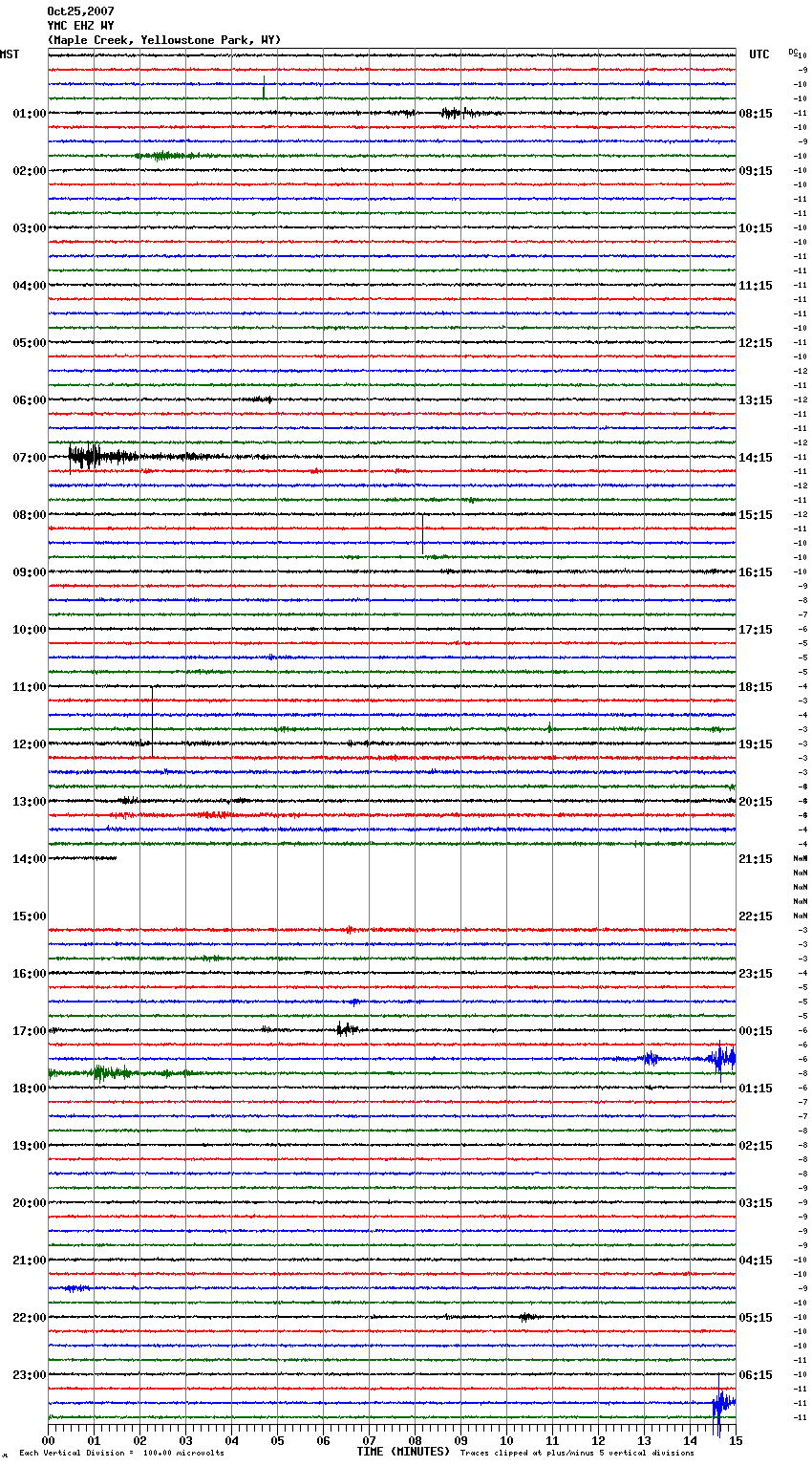The height and width of the screenshot is (1466, 812).
Task: Select the 23:00 MST time label
Action: click(30, 1375)
